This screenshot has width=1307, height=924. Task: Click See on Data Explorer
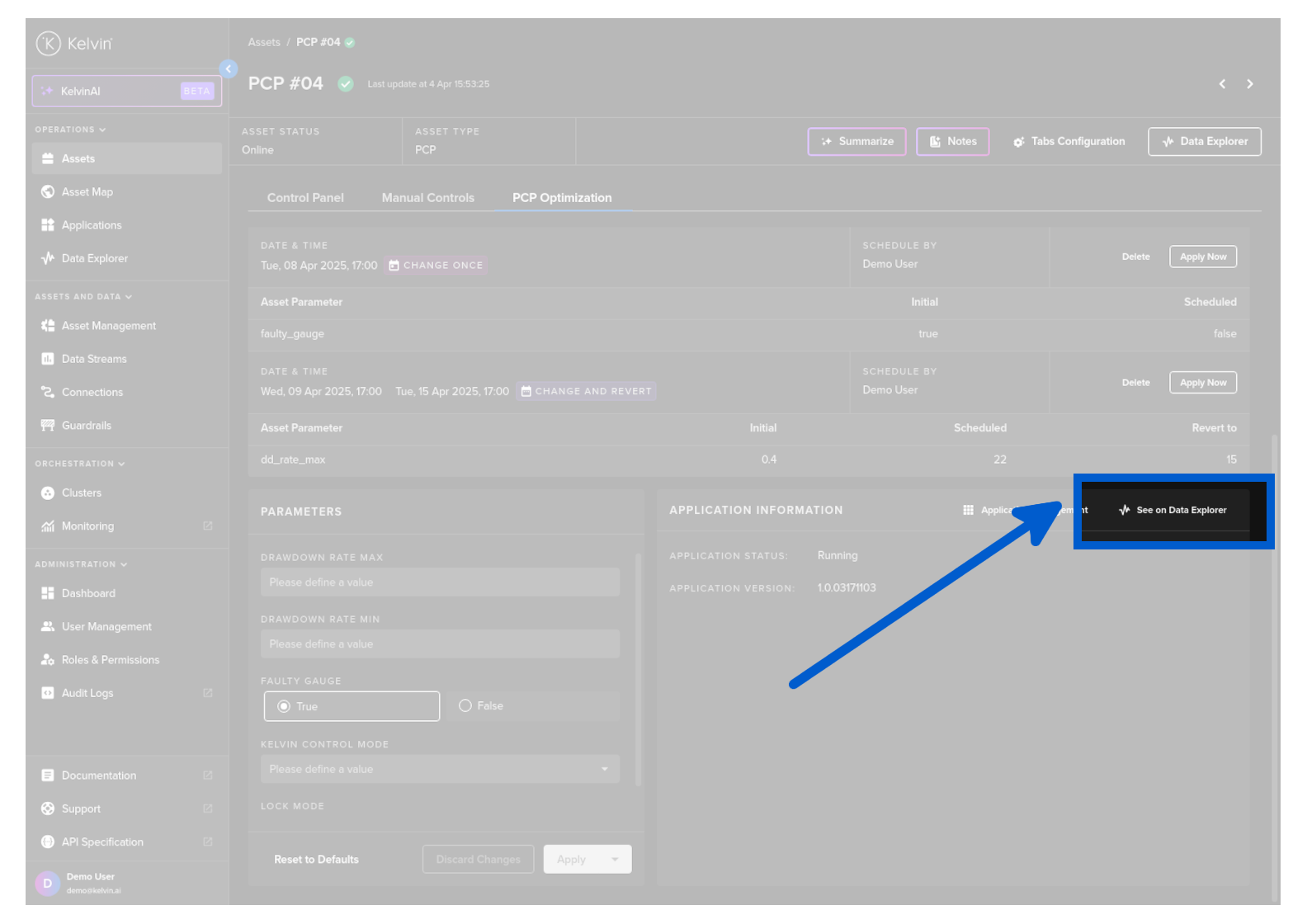1173,511
